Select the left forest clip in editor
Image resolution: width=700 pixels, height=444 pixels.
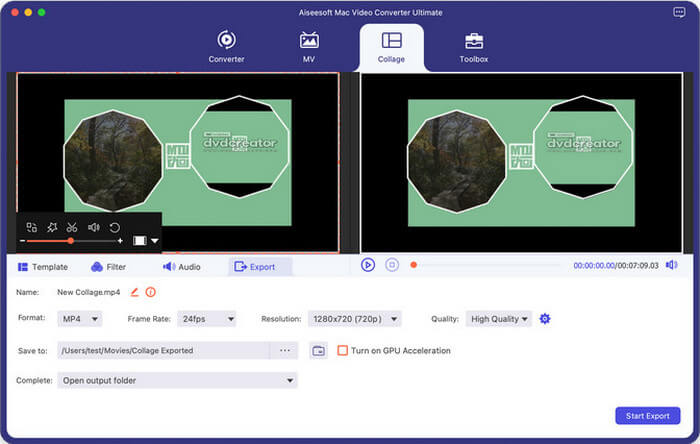pyautogui.click(x=113, y=161)
